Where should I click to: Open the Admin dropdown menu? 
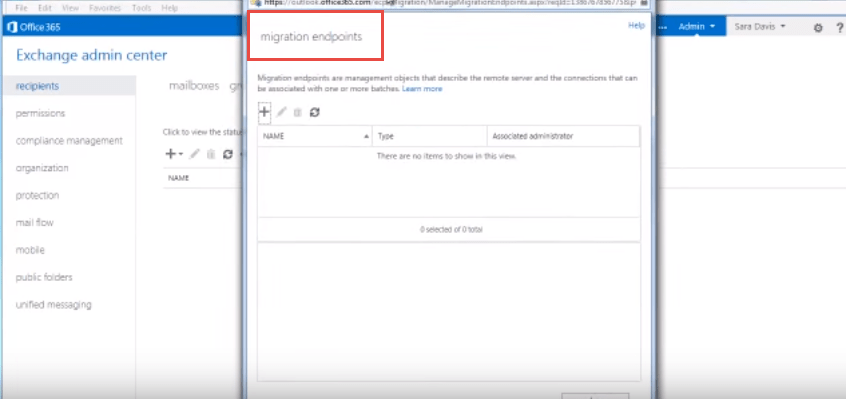coord(697,26)
